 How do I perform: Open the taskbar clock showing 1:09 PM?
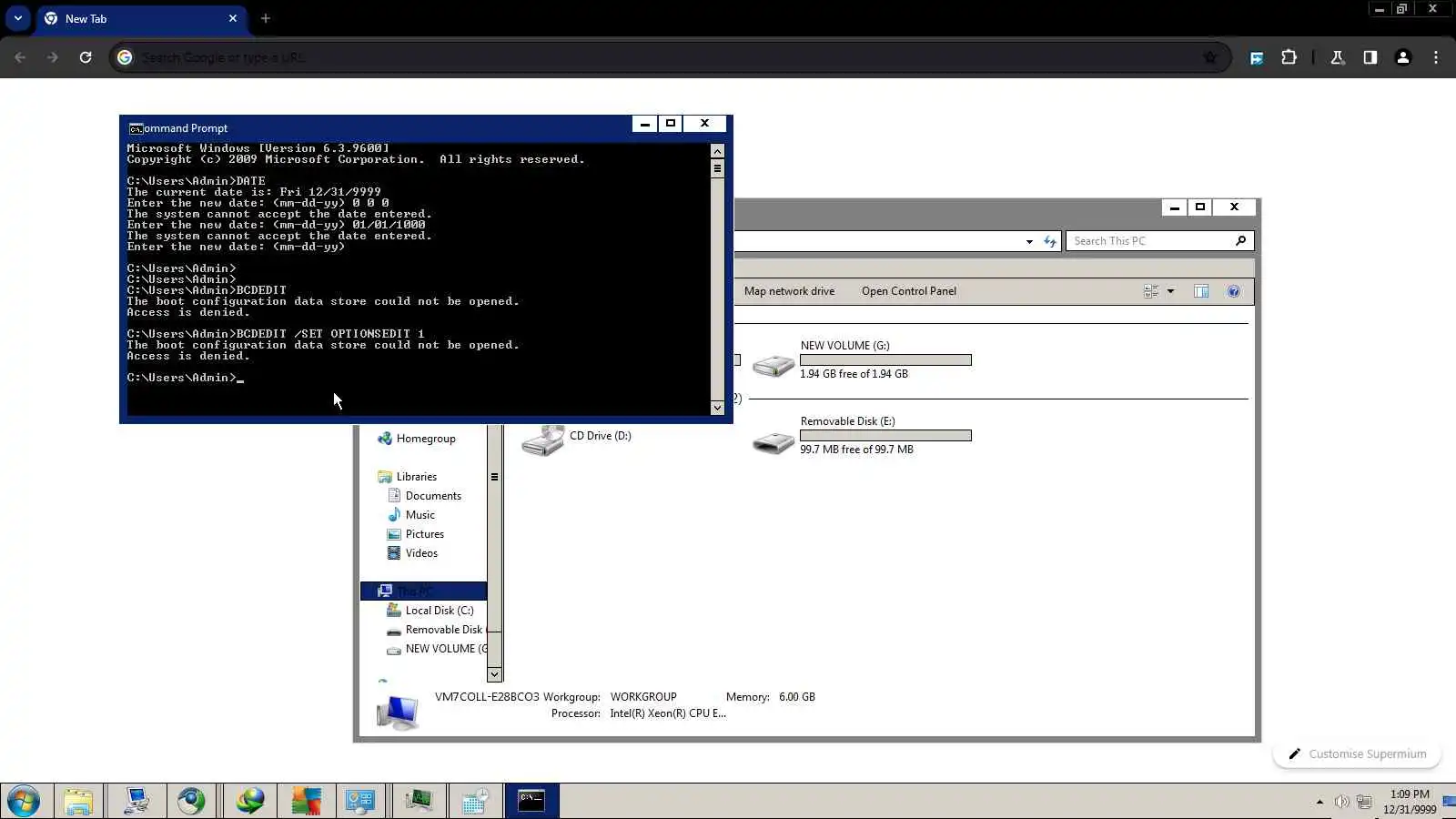point(1410,802)
